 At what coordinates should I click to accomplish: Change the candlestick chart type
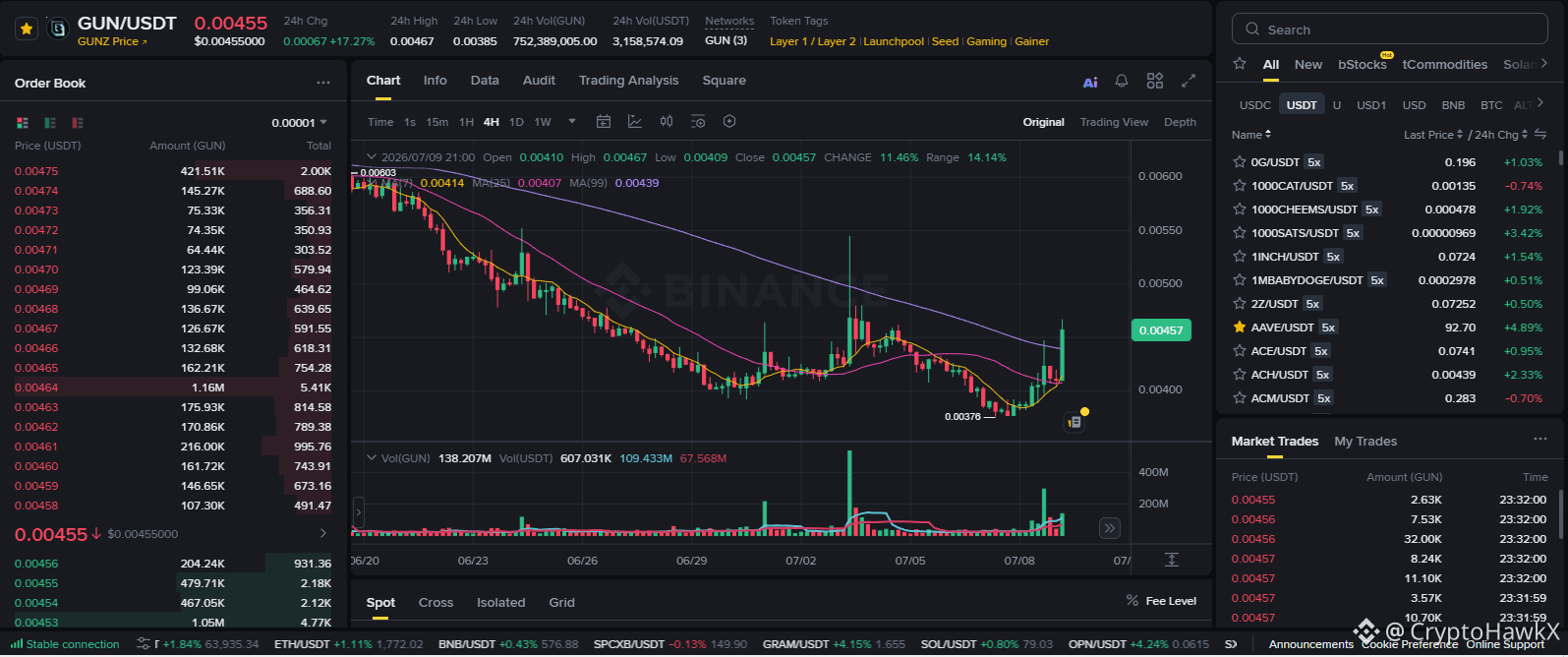tap(667, 122)
